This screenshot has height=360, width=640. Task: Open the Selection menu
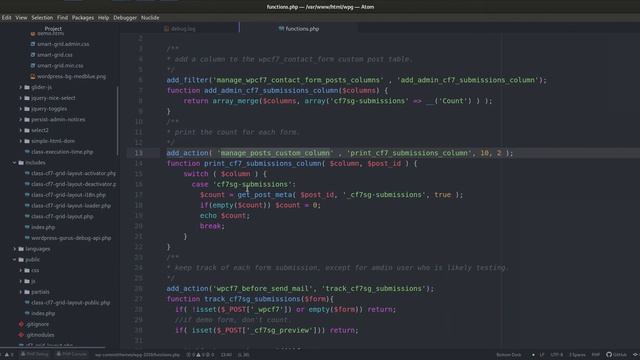pyautogui.click(x=42, y=18)
